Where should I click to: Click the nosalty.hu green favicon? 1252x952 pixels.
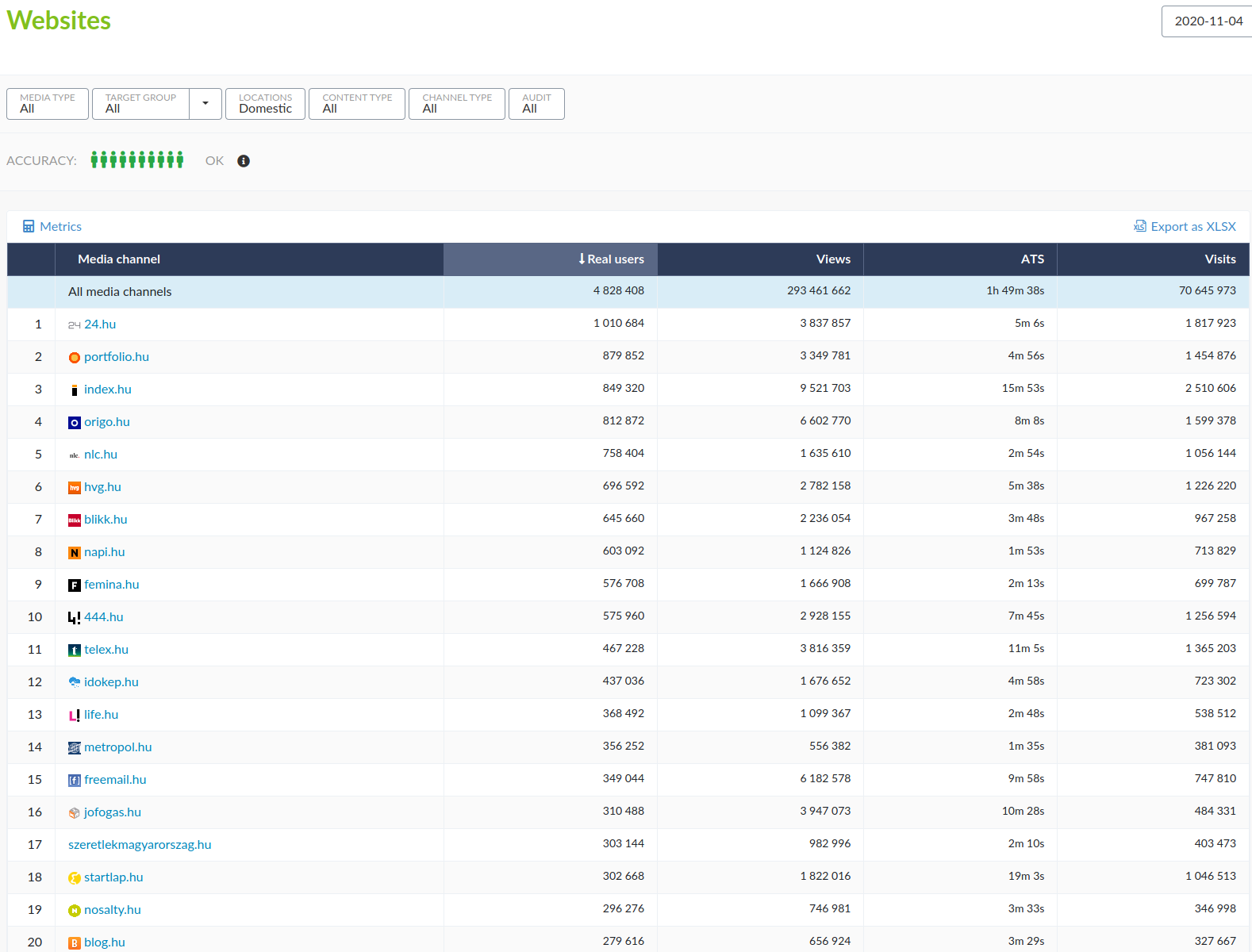tap(74, 911)
